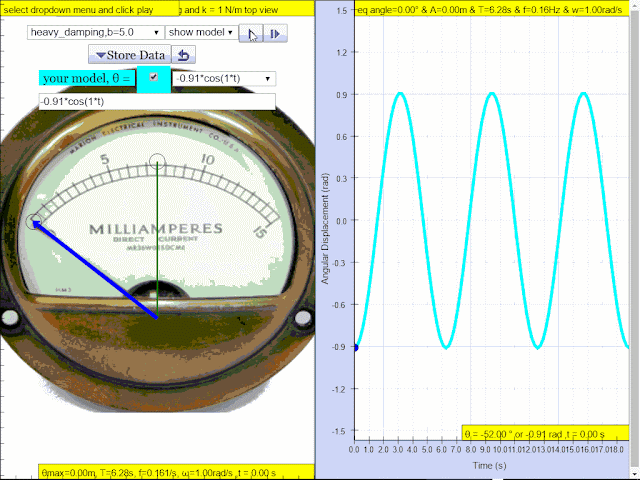This screenshot has width=640, height=480.
Task: Open the heavy_damping,b=5.0 dropdown
Action: (95, 32)
